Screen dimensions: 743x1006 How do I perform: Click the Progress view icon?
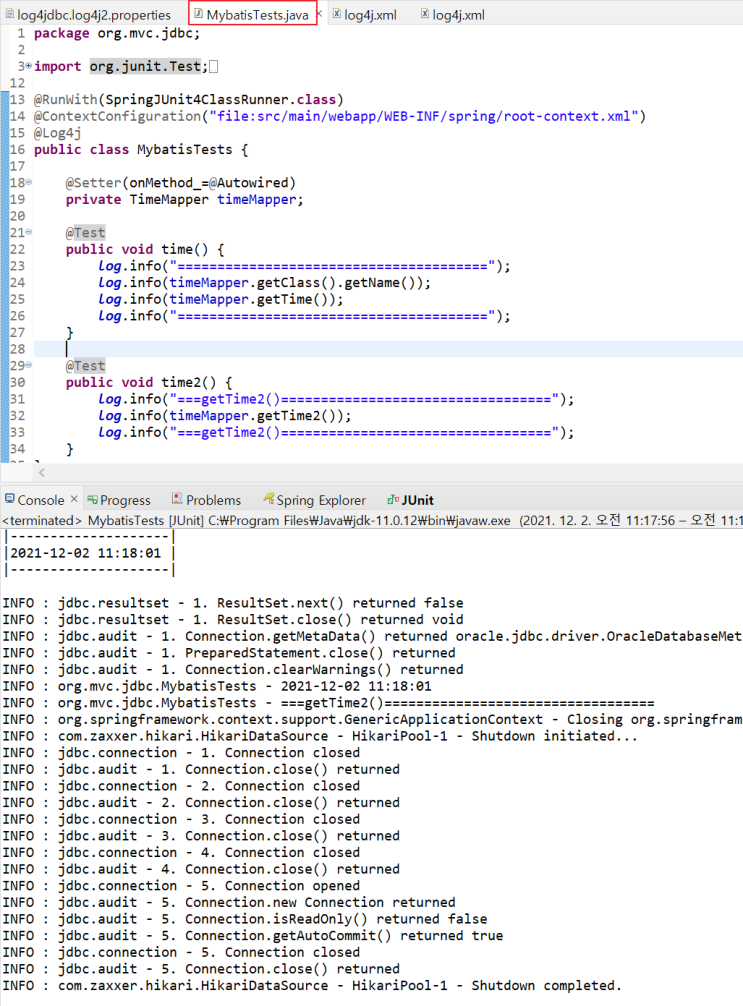[92, 500]
